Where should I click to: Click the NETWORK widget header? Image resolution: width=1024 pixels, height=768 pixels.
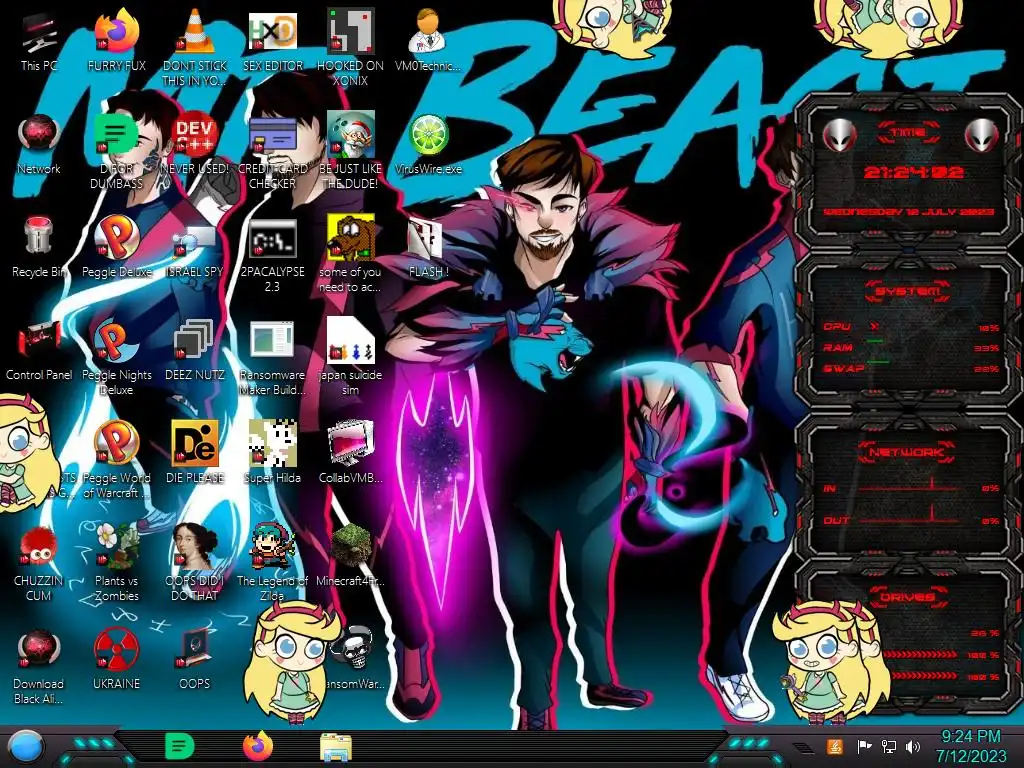[x=906, y=452]
